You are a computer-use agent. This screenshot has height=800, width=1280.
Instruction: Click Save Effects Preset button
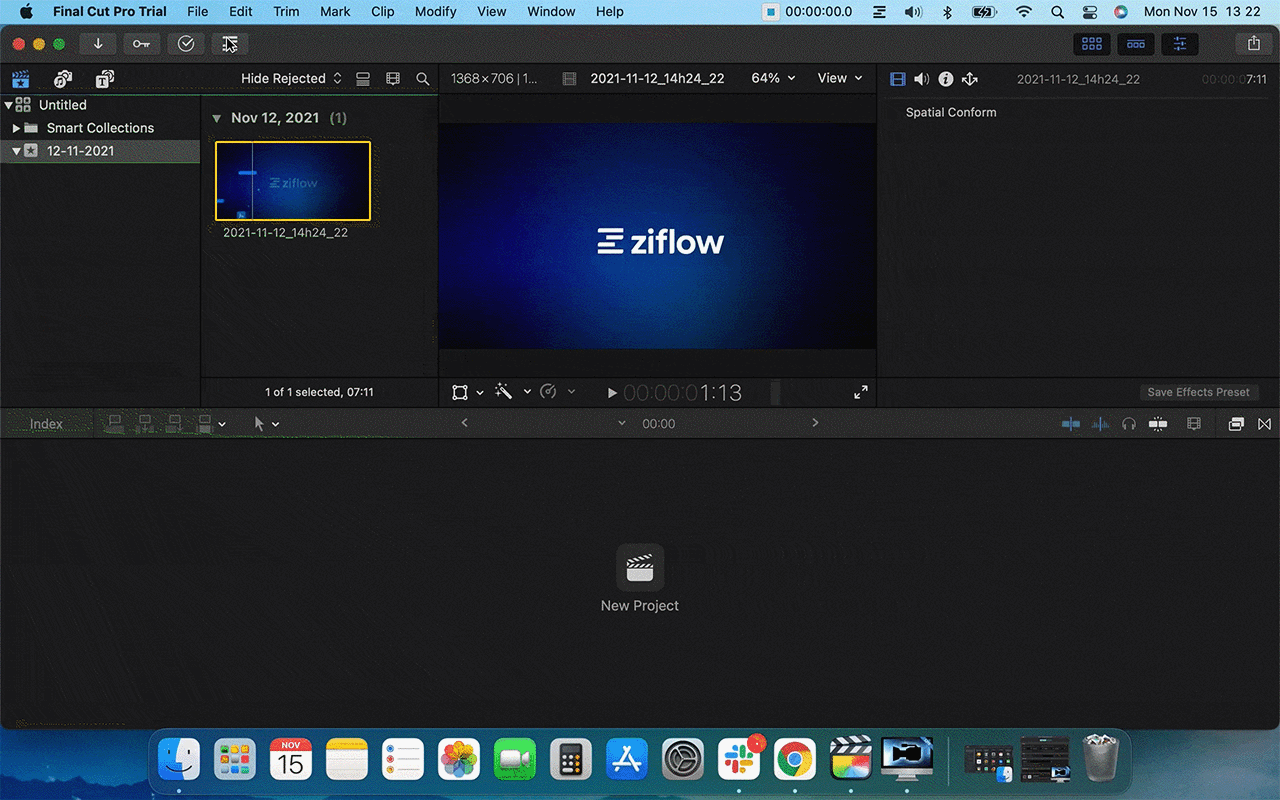tap(1198, 392)
